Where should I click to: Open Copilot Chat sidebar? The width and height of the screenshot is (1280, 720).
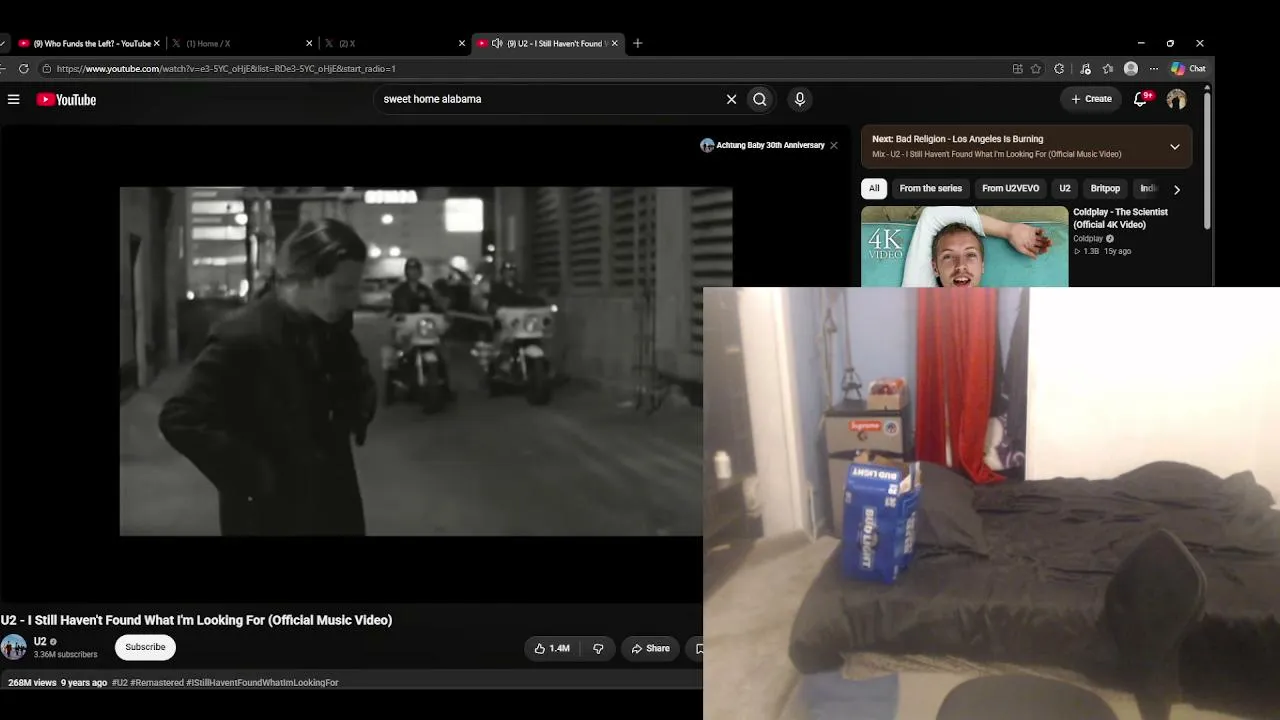point(1189,69)
